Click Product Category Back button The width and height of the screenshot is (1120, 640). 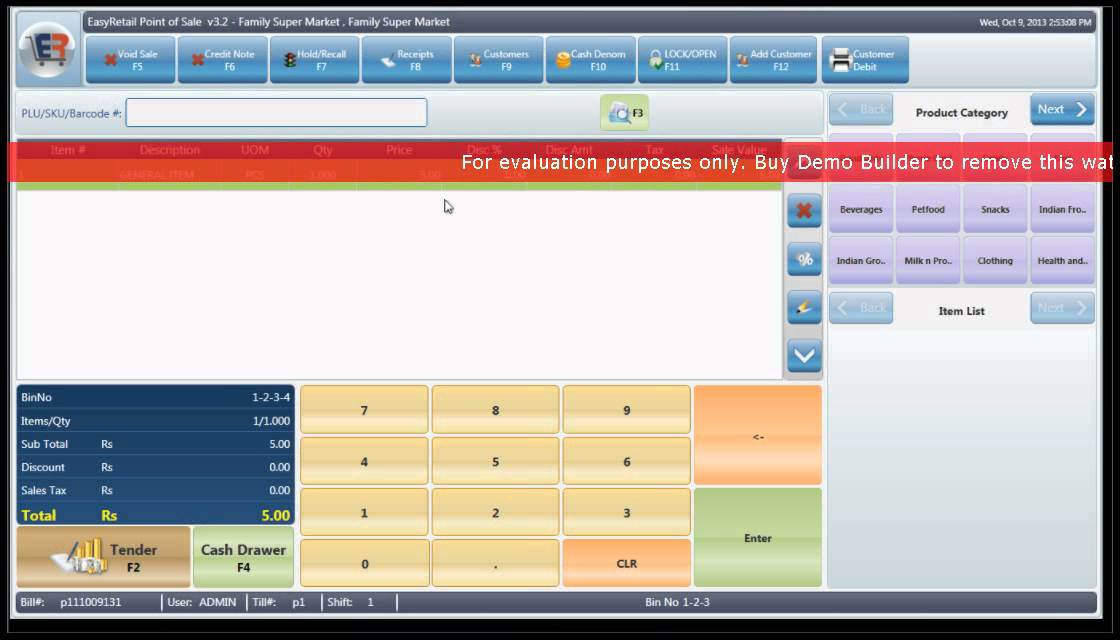point(861,109)
